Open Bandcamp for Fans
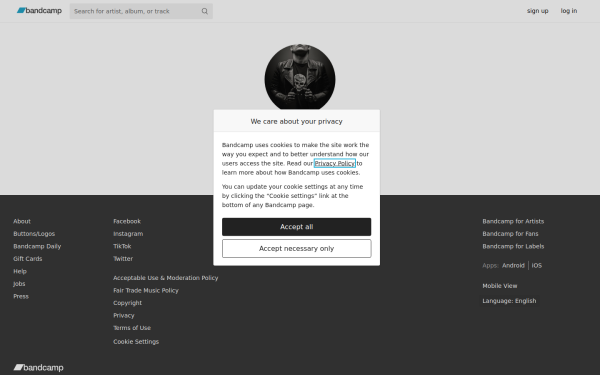This screenshot has height=375, width=600. click(510, 234)
